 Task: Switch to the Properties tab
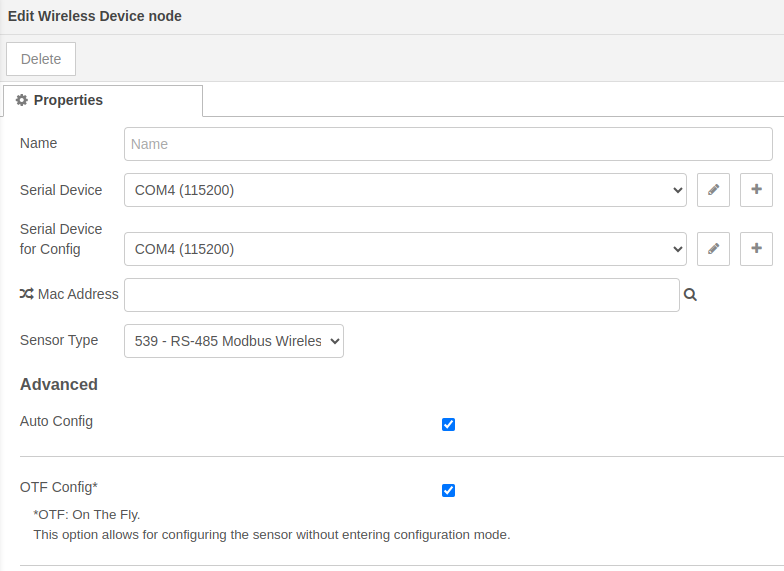(103, 100)
